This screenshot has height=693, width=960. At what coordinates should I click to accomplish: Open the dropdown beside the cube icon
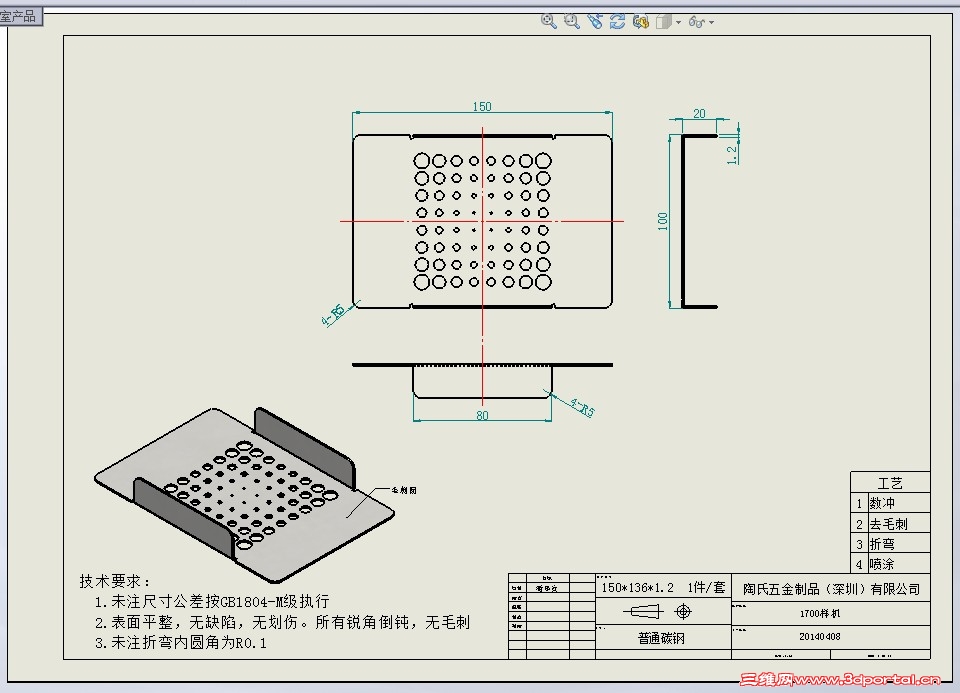678,22
